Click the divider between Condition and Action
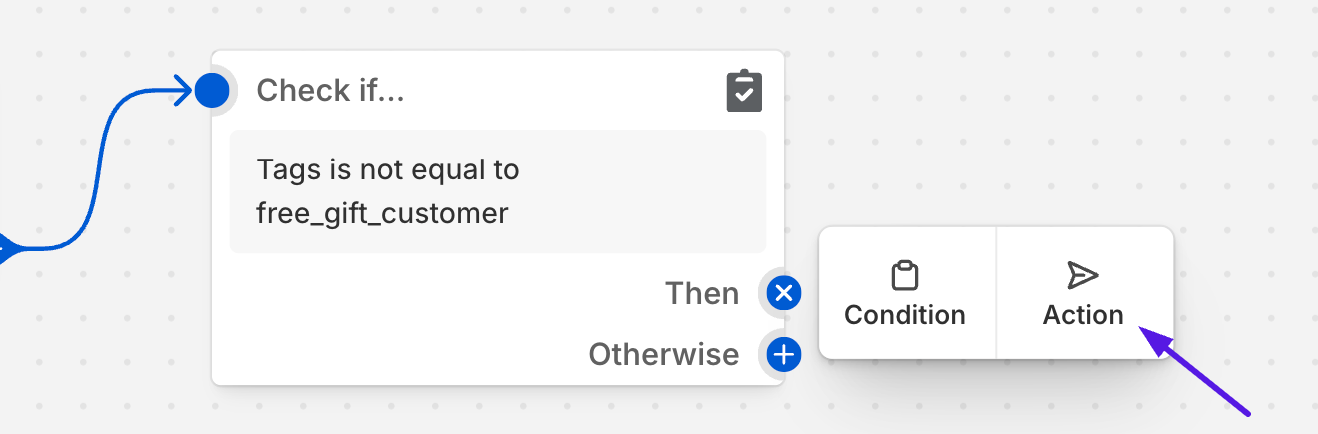 [996, 293]
